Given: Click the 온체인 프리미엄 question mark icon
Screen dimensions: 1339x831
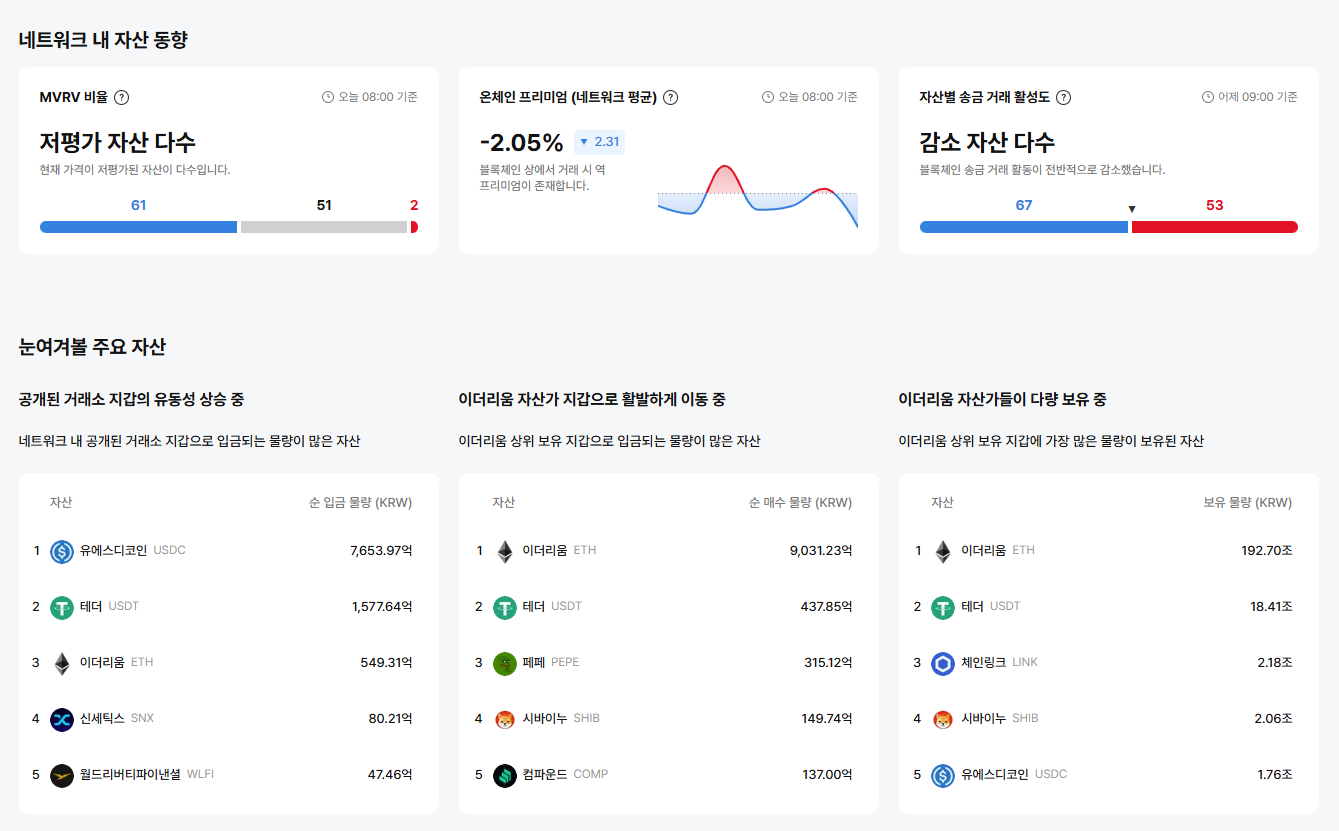Looking at the screenshot, I should (x=670, y=97).
